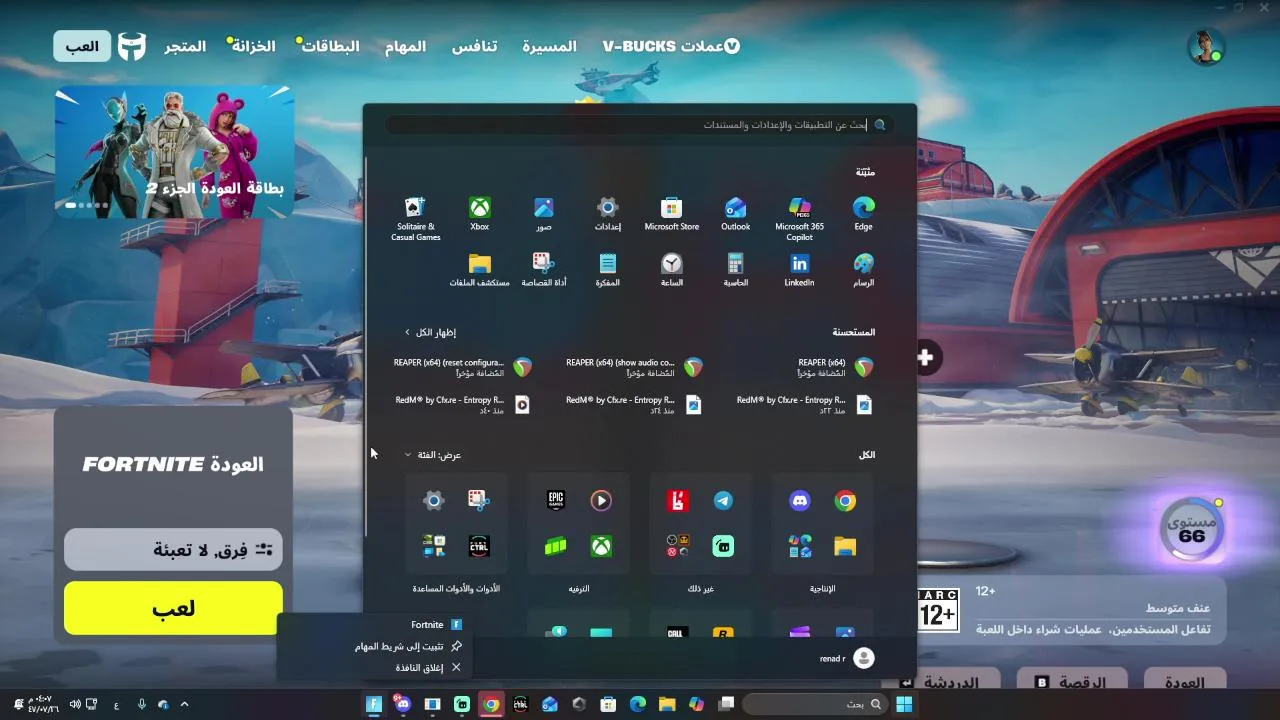The width and height of the screenshot is (1280, 720).
Task: Open the Fortnite headset social icon
Action: click(132, 46)
